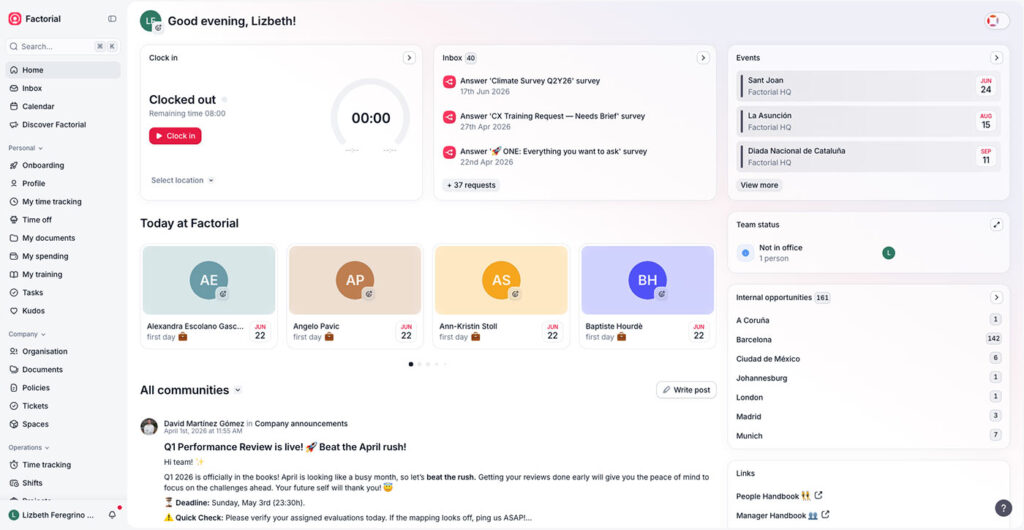1024x530 pixels.
Task: Open Events card arrow
Action: (996, 58)
